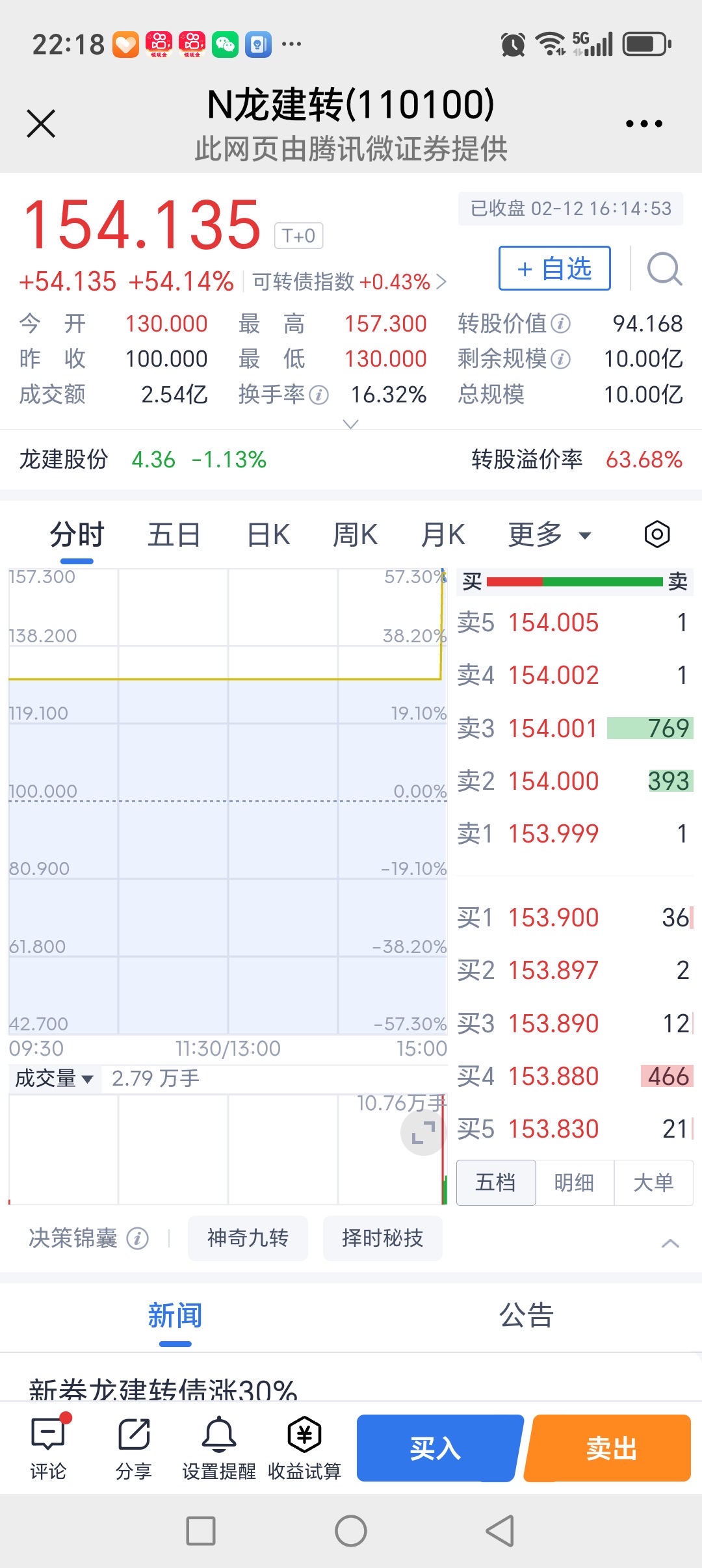Switch order panel to 明细
This screenshot has height=1568, width=702.
(574, 1183)
